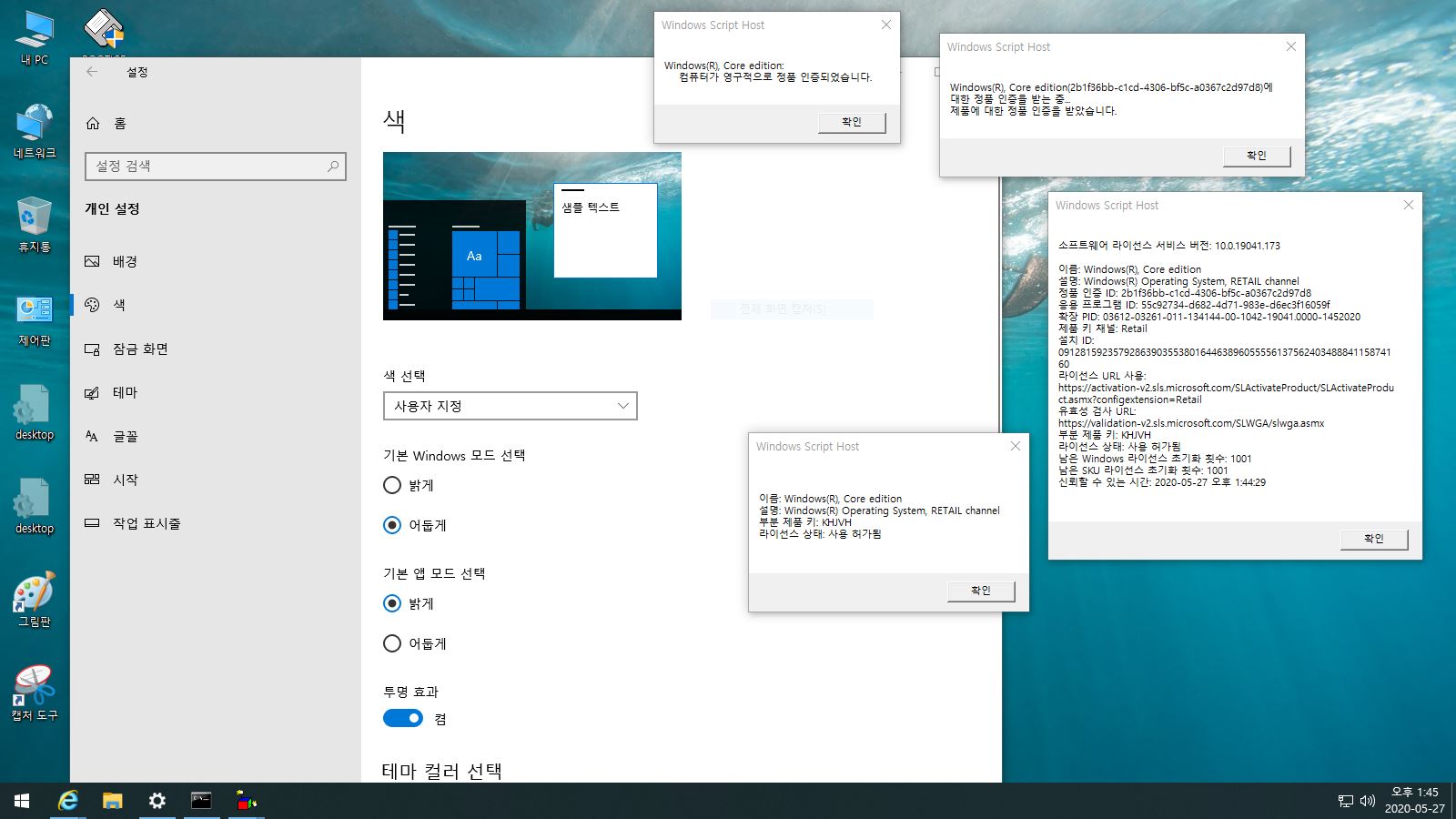
Task: Open the 내 PC desktop icon
Action: point(35,38)
